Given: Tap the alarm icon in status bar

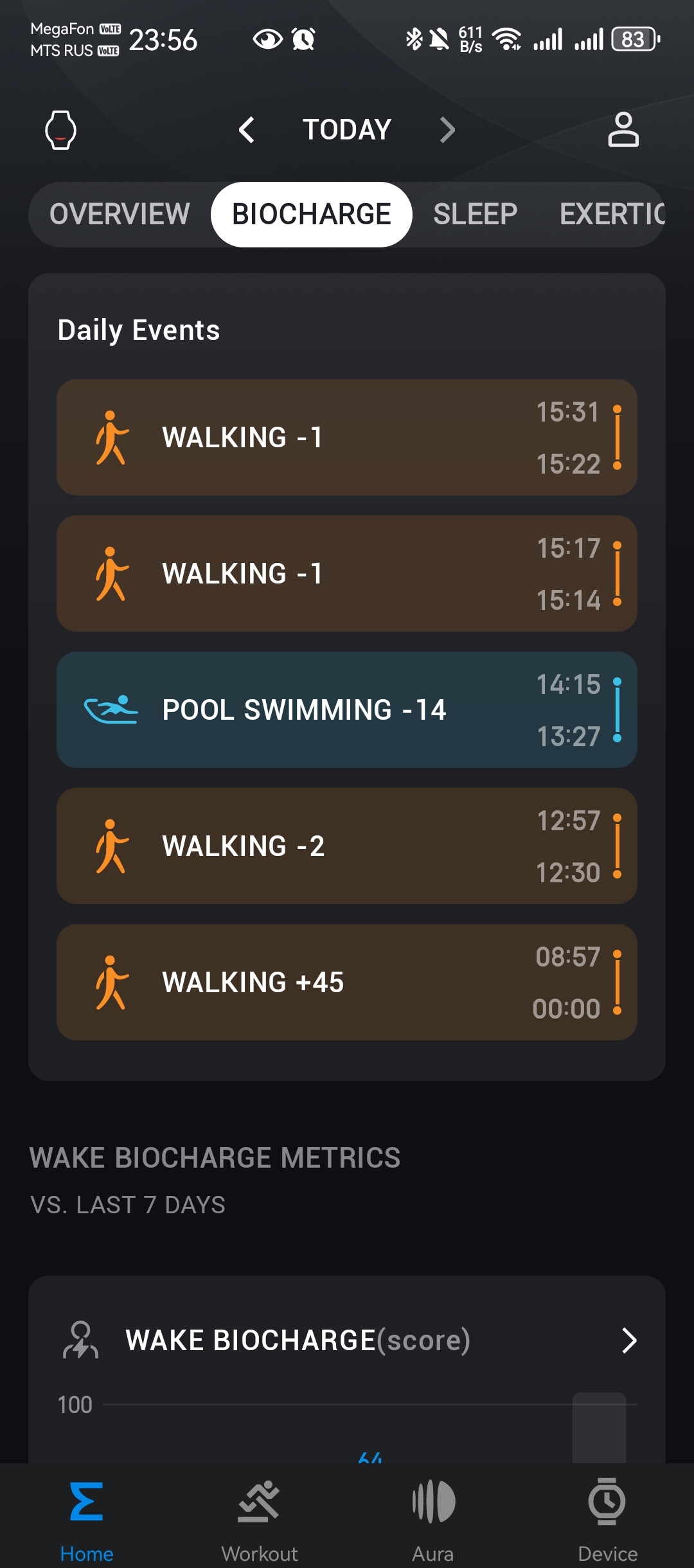Looking at the screenshot, I should pyautogui.click(x=303, y=40).
